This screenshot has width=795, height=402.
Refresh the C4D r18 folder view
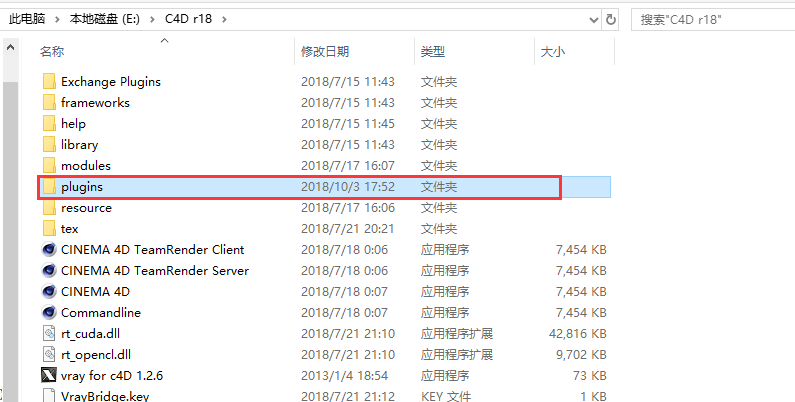coord(611,19)
